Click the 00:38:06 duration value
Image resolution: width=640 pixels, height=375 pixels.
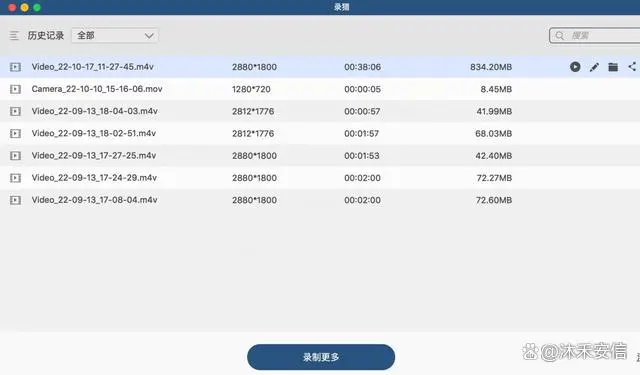(362, 67)
